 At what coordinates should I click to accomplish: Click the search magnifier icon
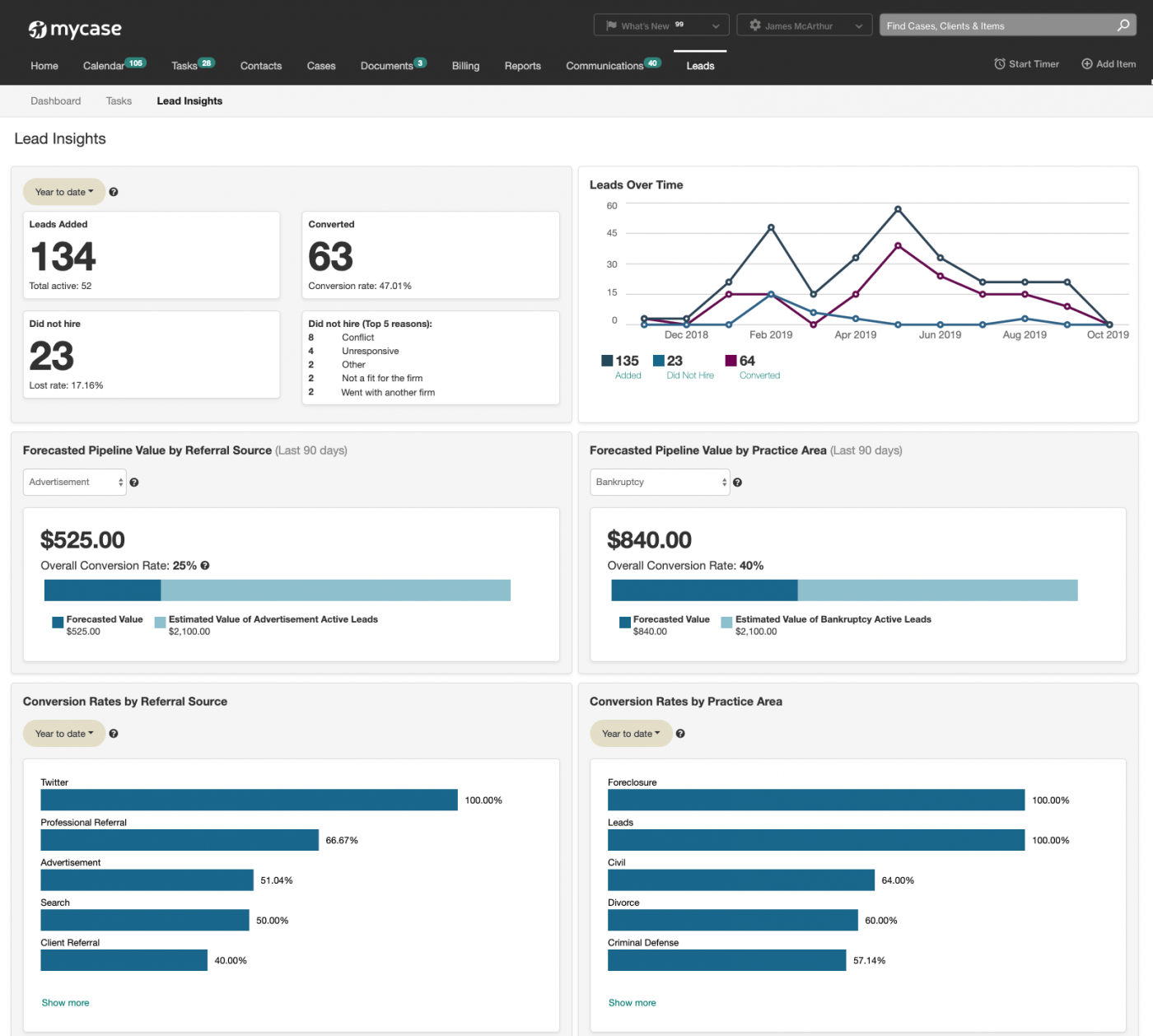click(1123, 26)
